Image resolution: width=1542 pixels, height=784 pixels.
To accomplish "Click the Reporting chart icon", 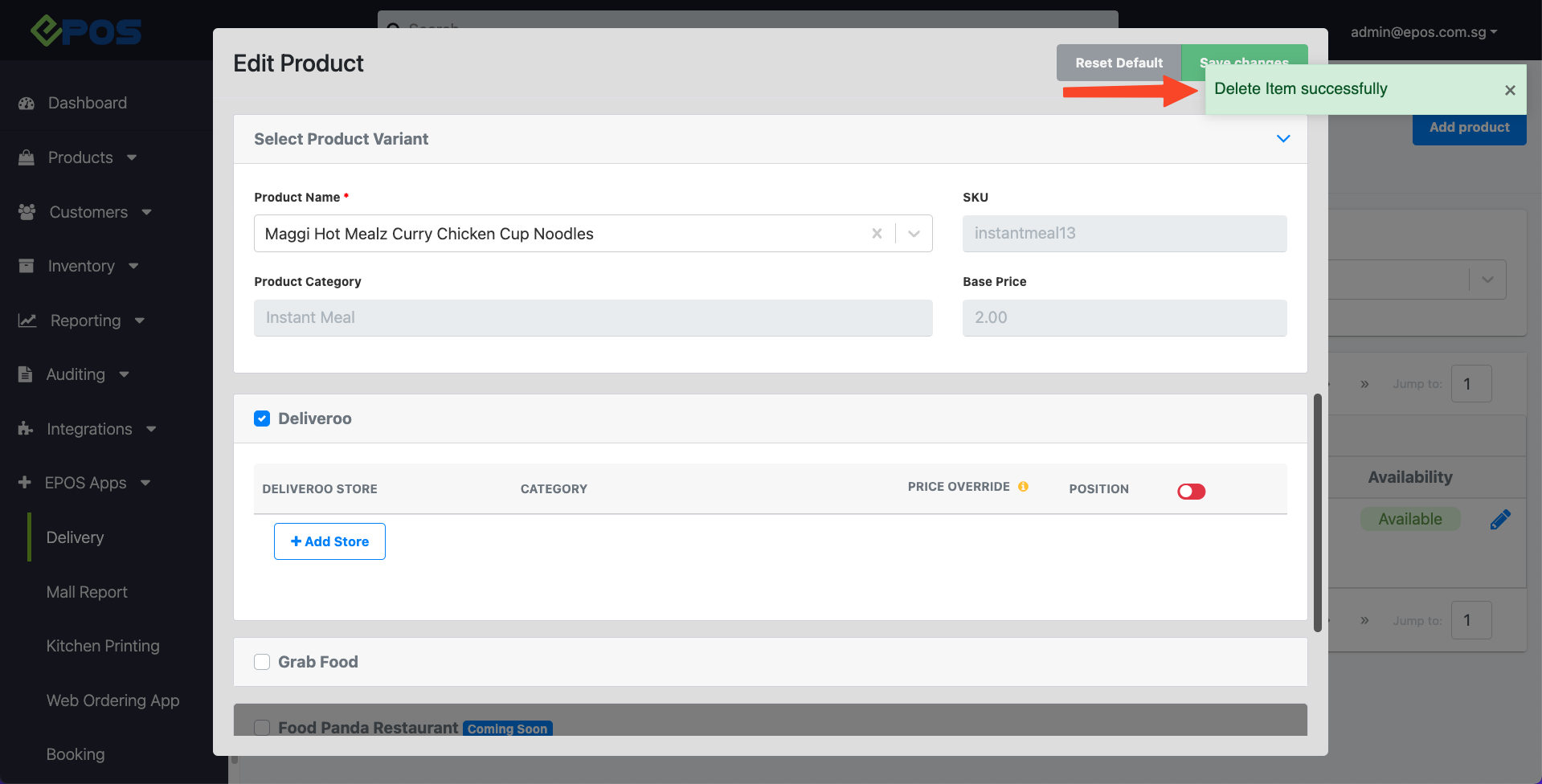I will pyautogui.click(x=27, y=321).
